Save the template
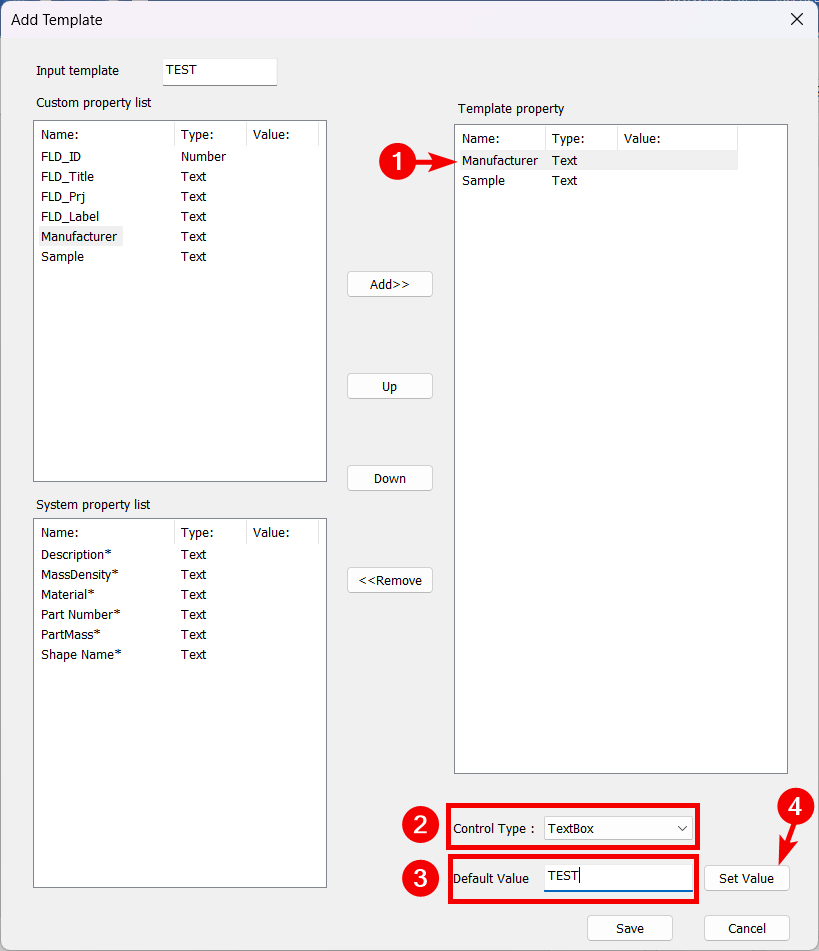 point(629,928)
